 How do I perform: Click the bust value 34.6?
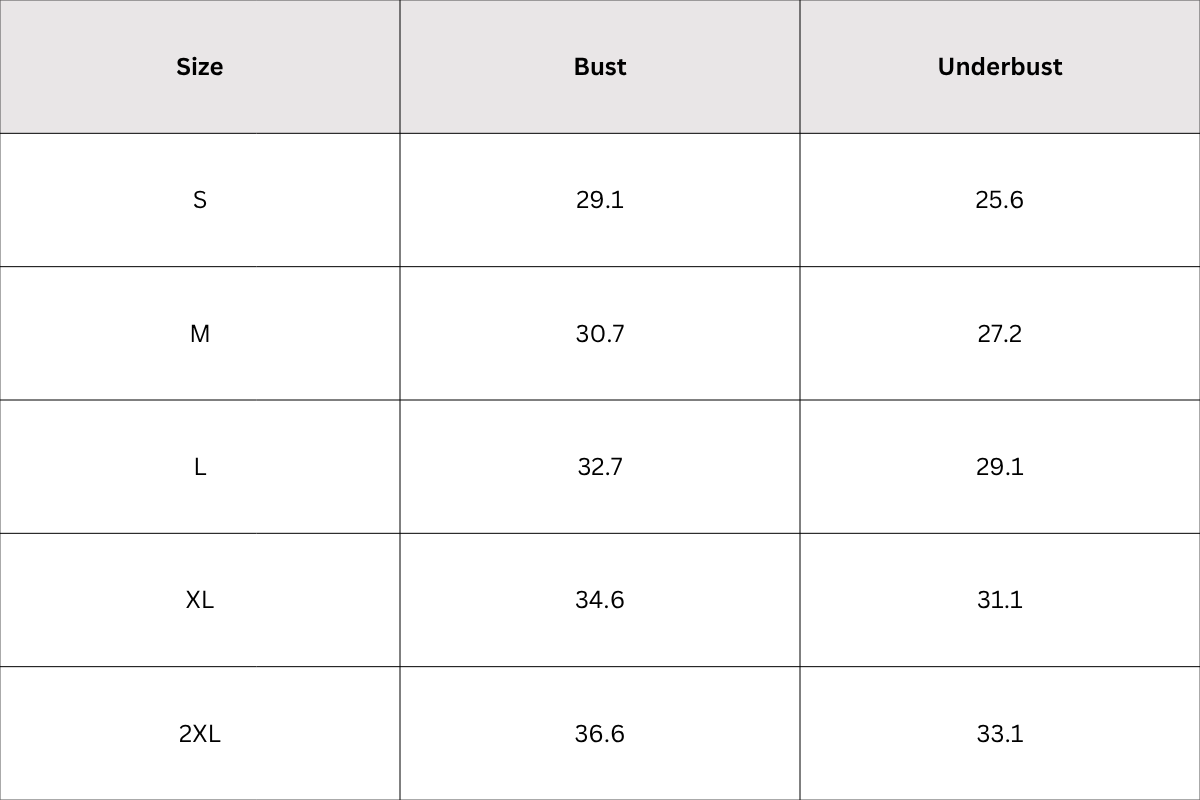(600, 600)
